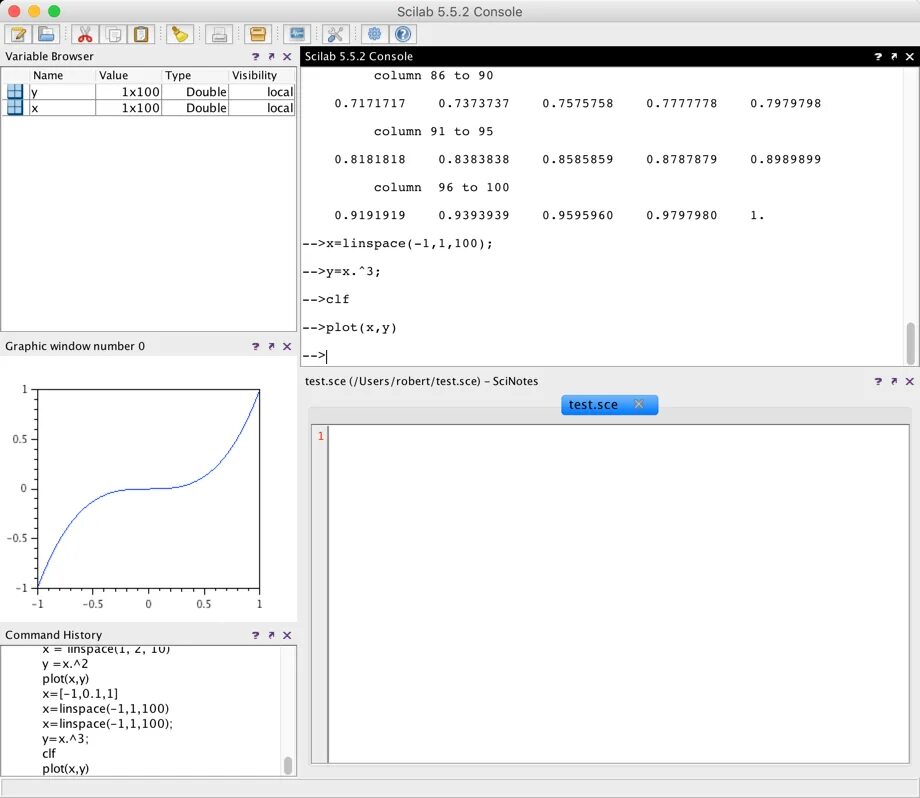Viewport: 920px width, 798px height.
Task: Undock the Scilab Console panel
Action: [x=894, y=56]
